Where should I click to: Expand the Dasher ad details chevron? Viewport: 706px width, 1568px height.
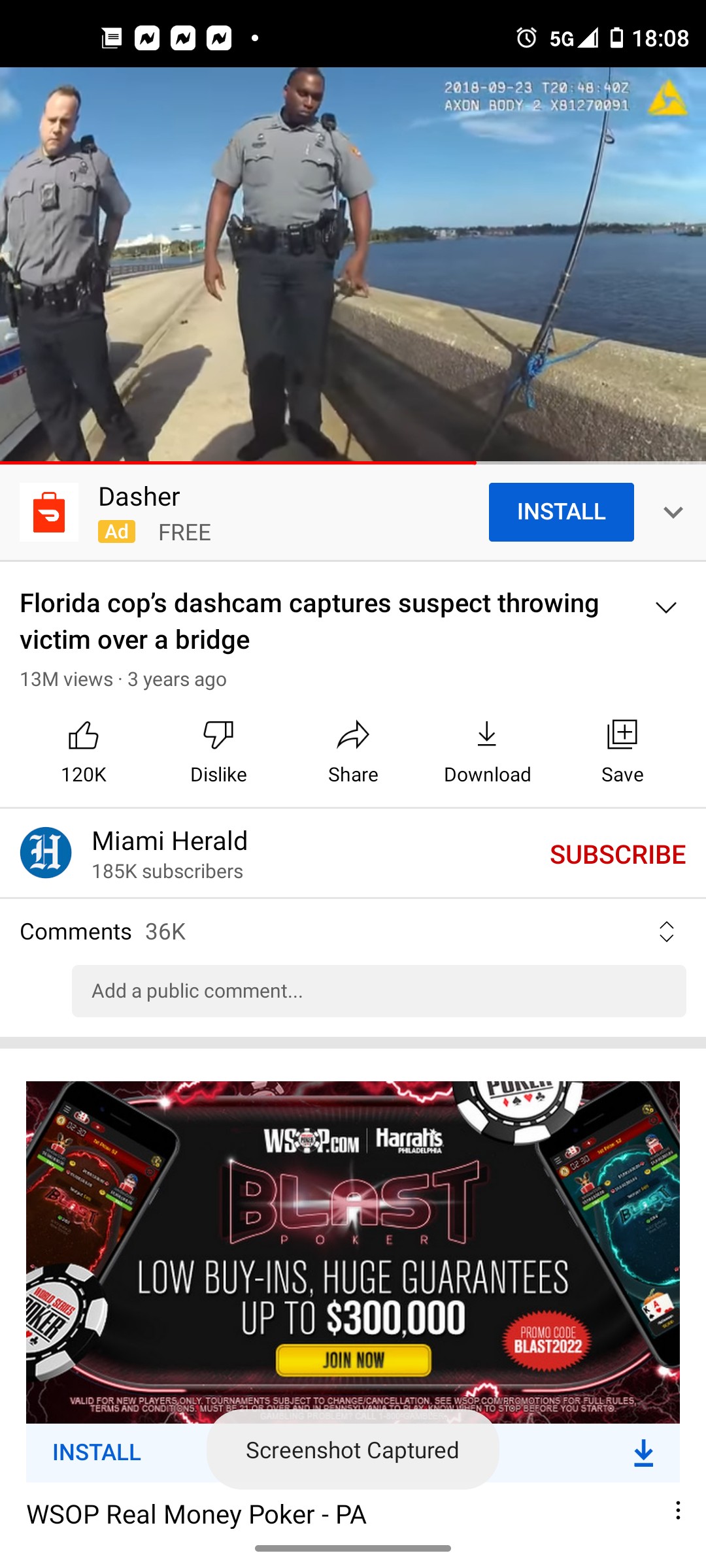click(x=673, y=512)
